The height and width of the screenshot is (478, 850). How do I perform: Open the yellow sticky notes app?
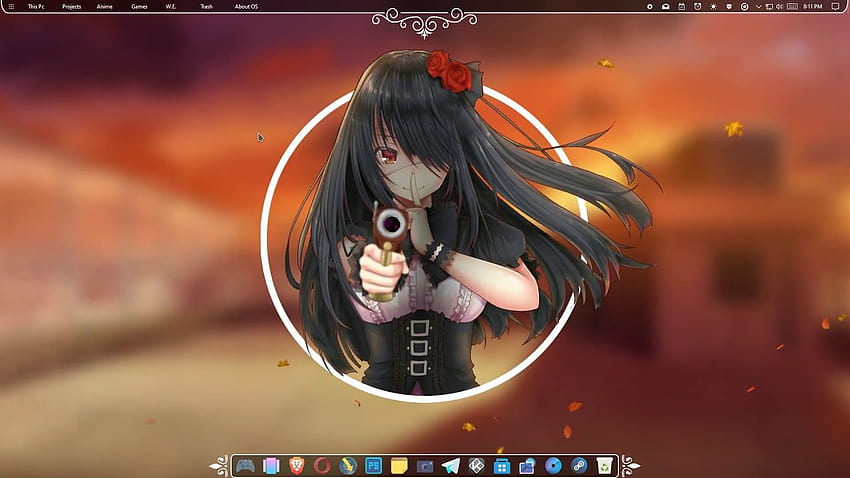[399, 466]
